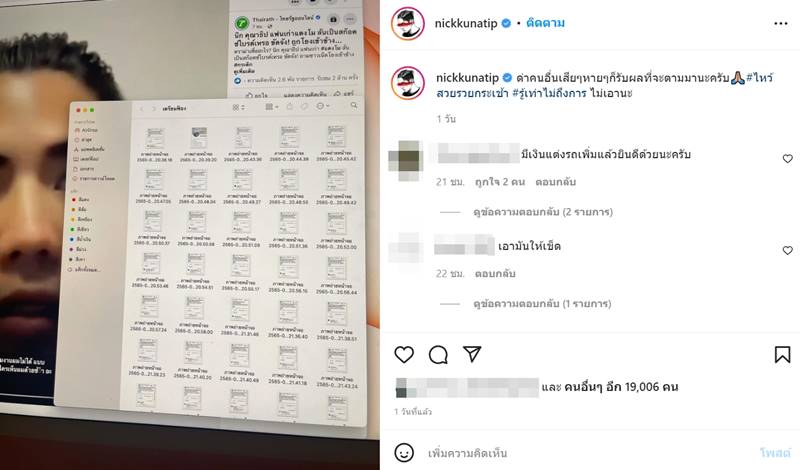Open comments via the speech bubble icon

point(438,354)
